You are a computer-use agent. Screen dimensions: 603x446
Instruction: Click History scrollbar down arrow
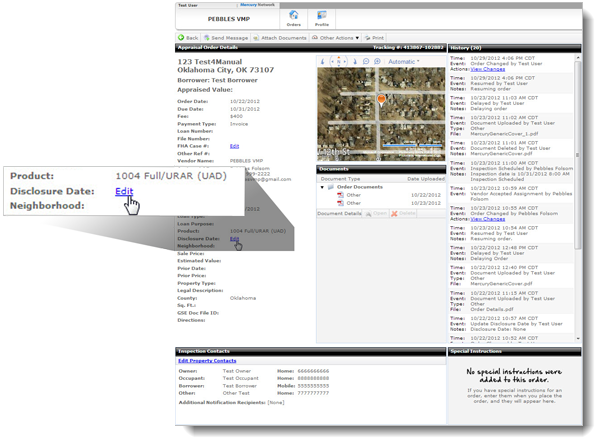point(578,338)
